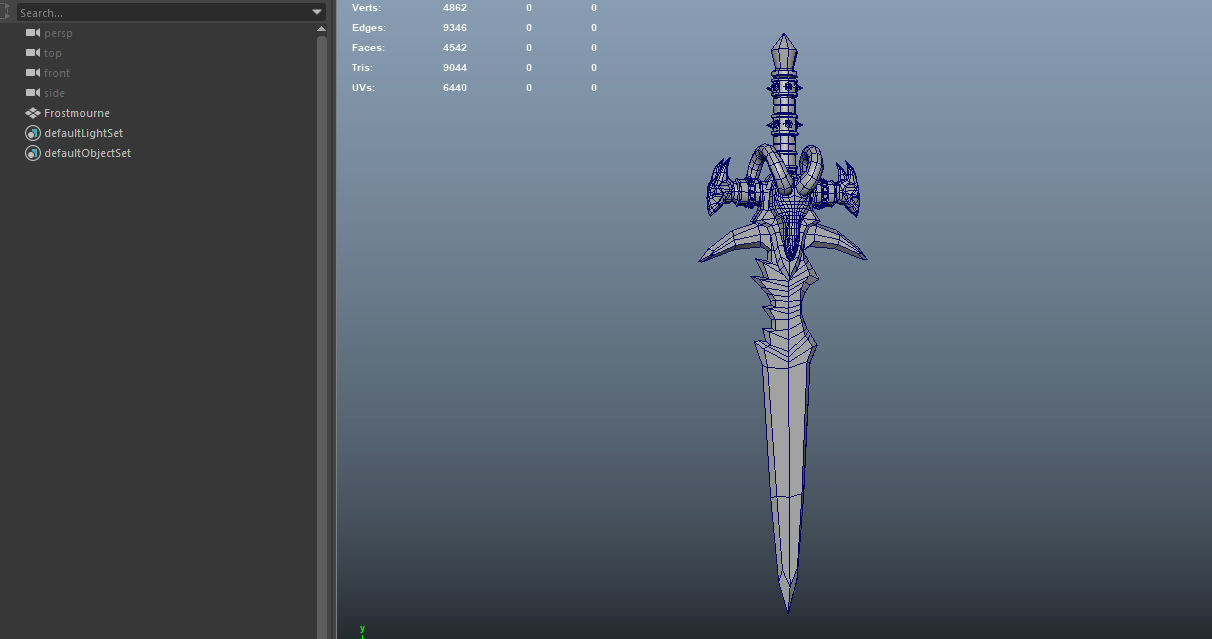Select the side item label

pyautogui.click(x=55, y=93)
